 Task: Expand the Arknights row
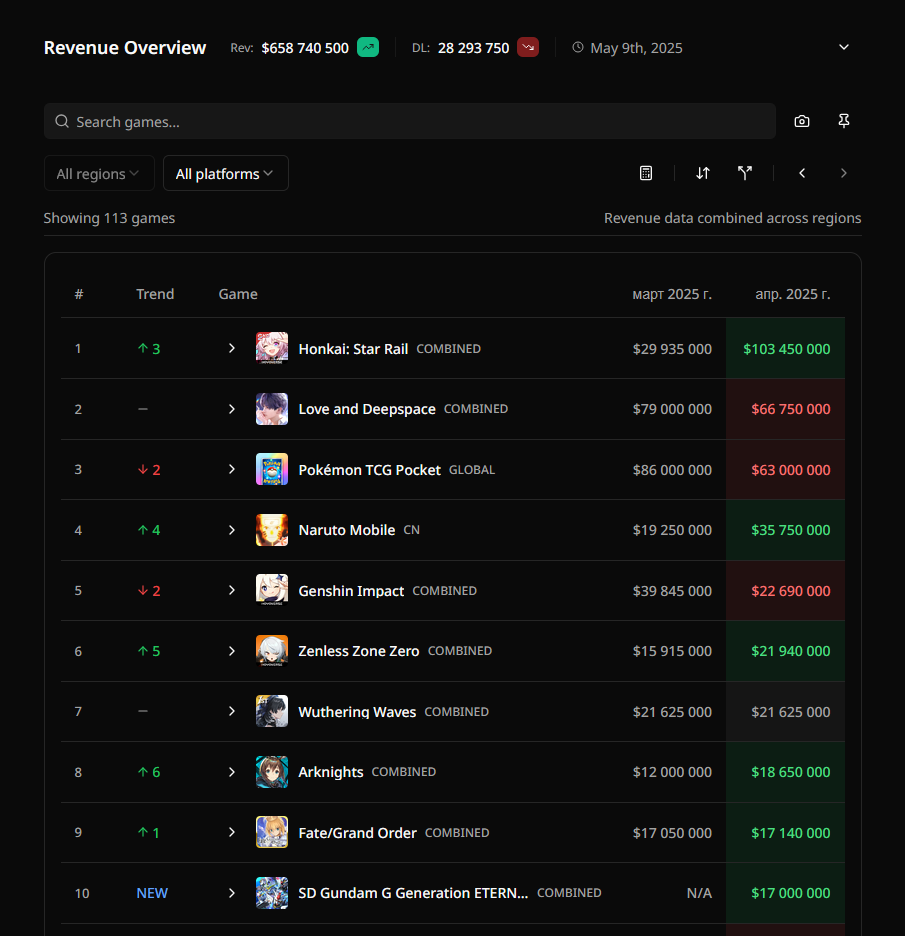[x=232, y=772]
